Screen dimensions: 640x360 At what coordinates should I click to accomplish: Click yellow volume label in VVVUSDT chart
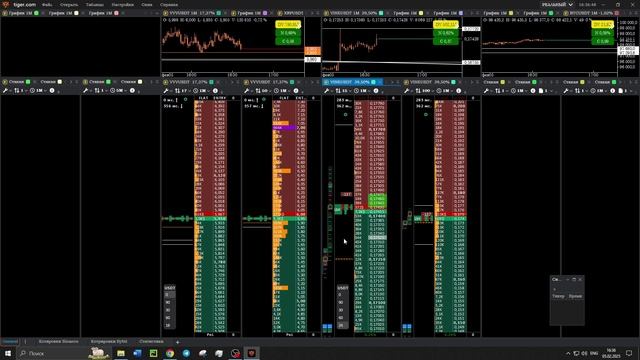coord(288,25)
